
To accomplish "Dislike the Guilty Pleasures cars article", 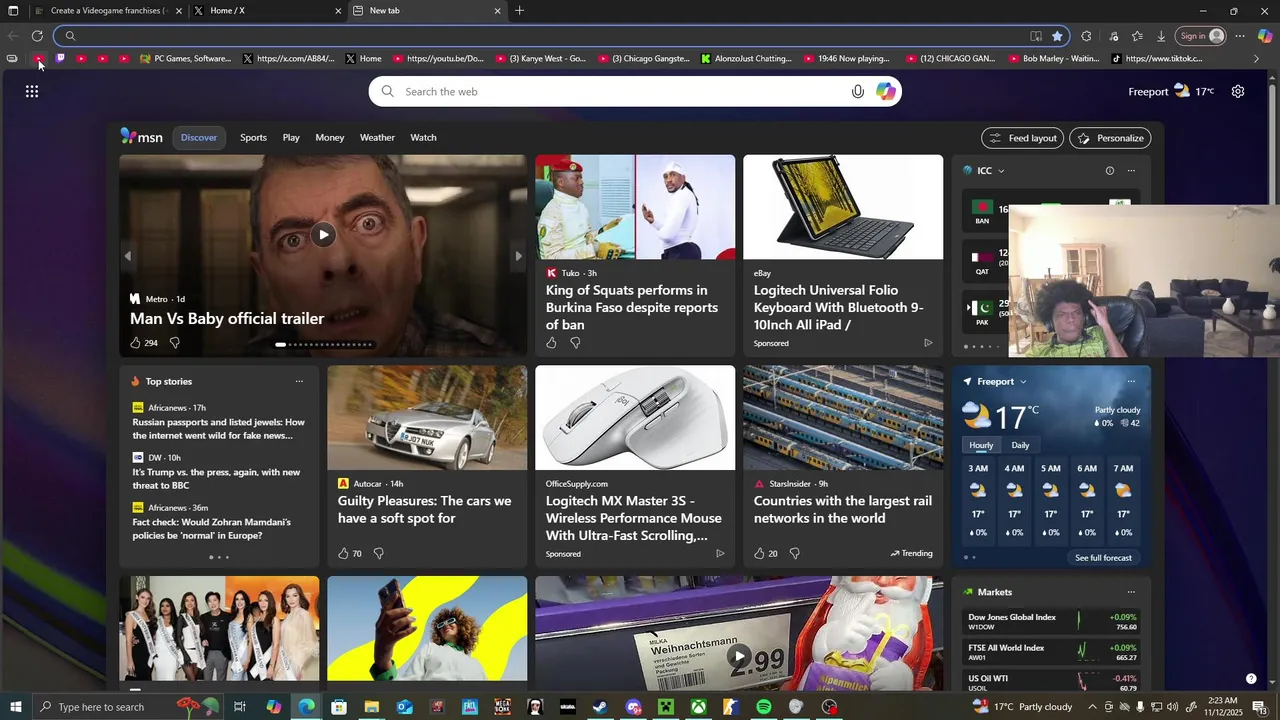I will [378, 553].
